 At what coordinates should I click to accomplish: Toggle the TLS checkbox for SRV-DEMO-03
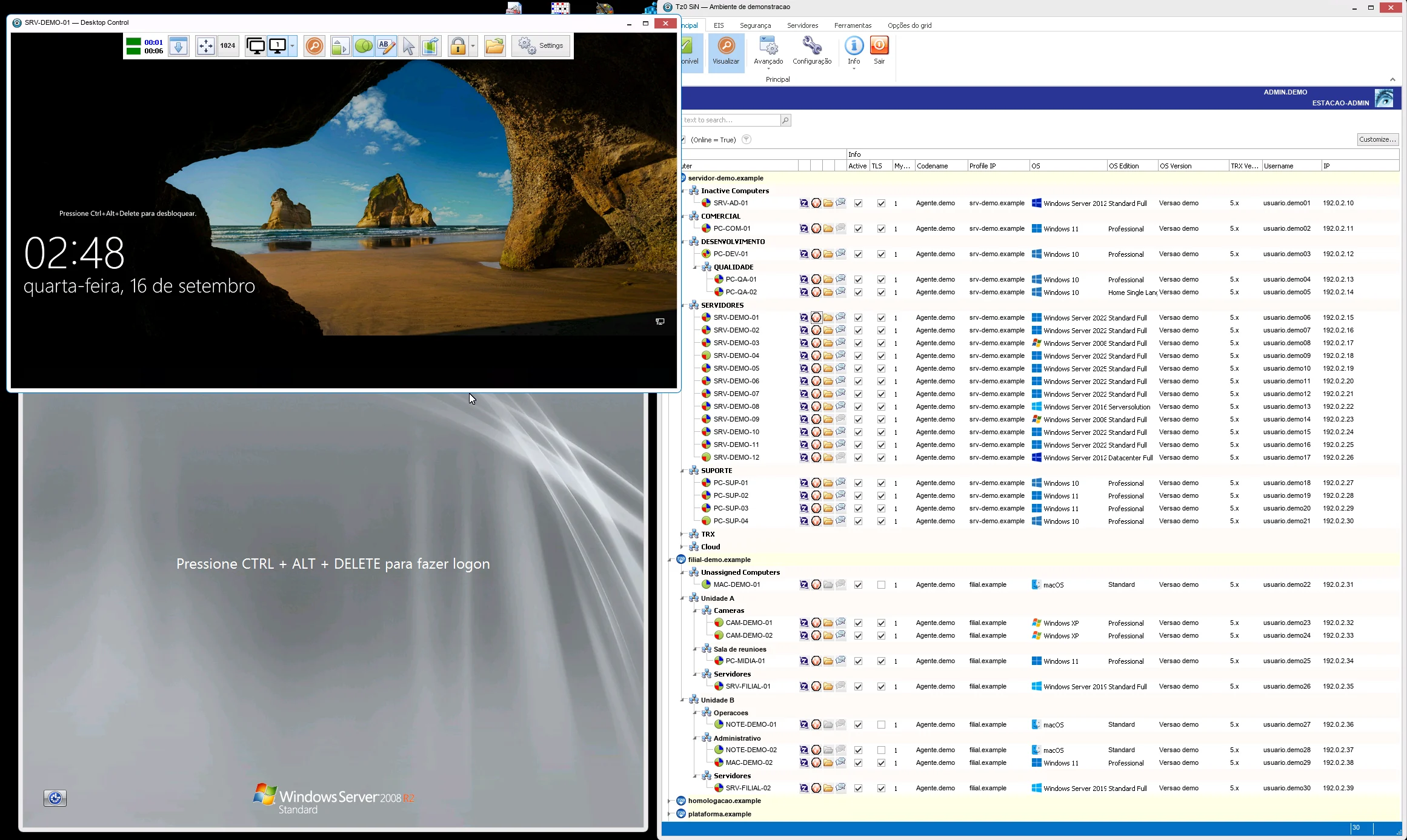pyautogui.click(x=881, y=343)
